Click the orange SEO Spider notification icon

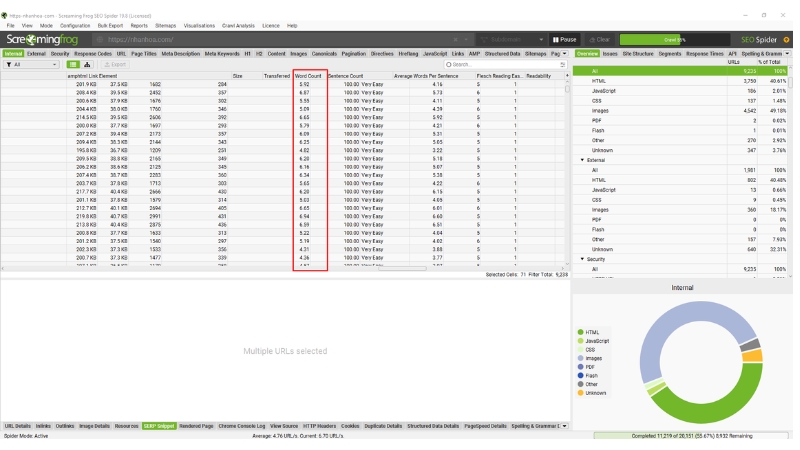[786, 40]
